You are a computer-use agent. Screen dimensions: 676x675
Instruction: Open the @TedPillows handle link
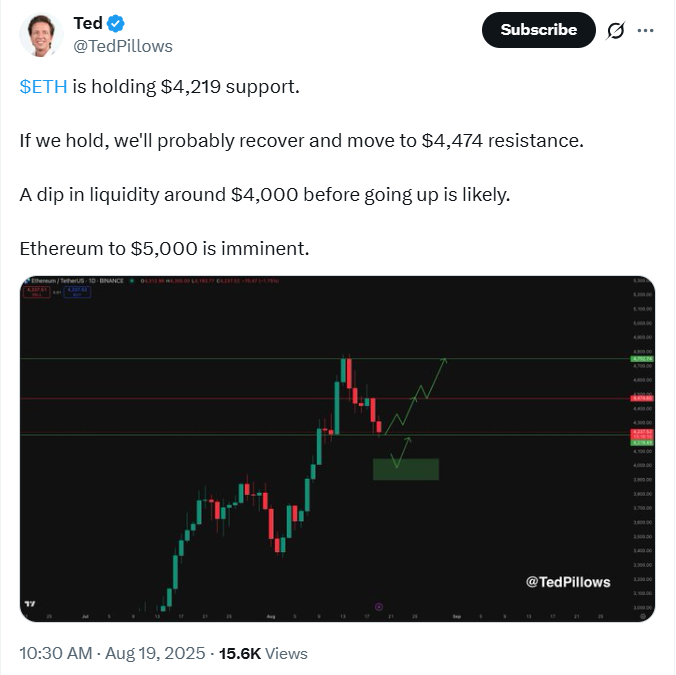click(x=123, y=46)
